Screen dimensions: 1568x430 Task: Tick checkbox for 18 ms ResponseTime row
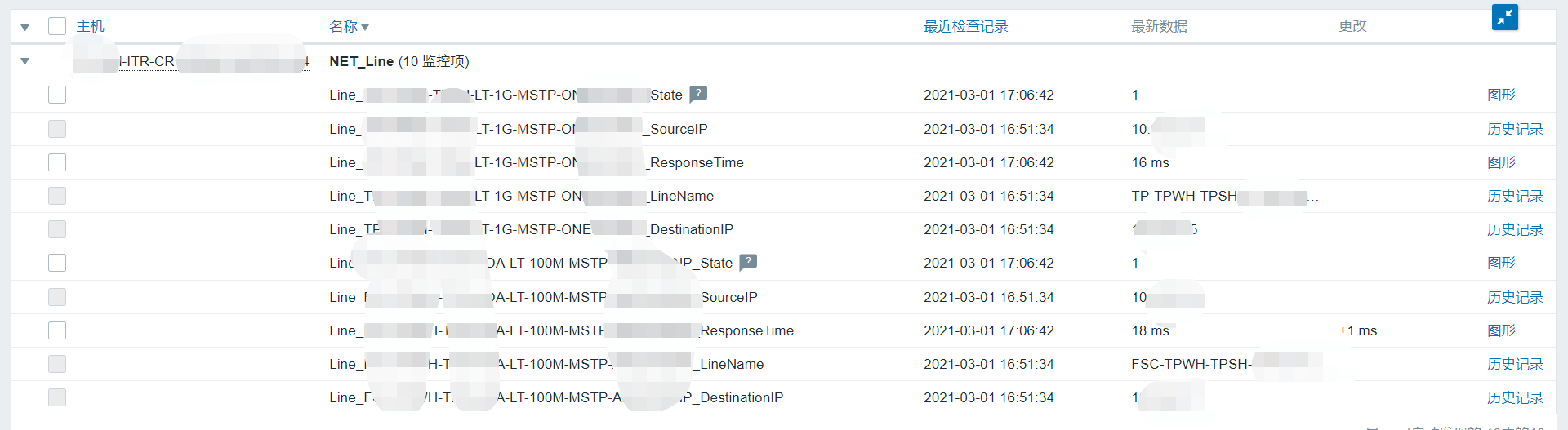57,330
